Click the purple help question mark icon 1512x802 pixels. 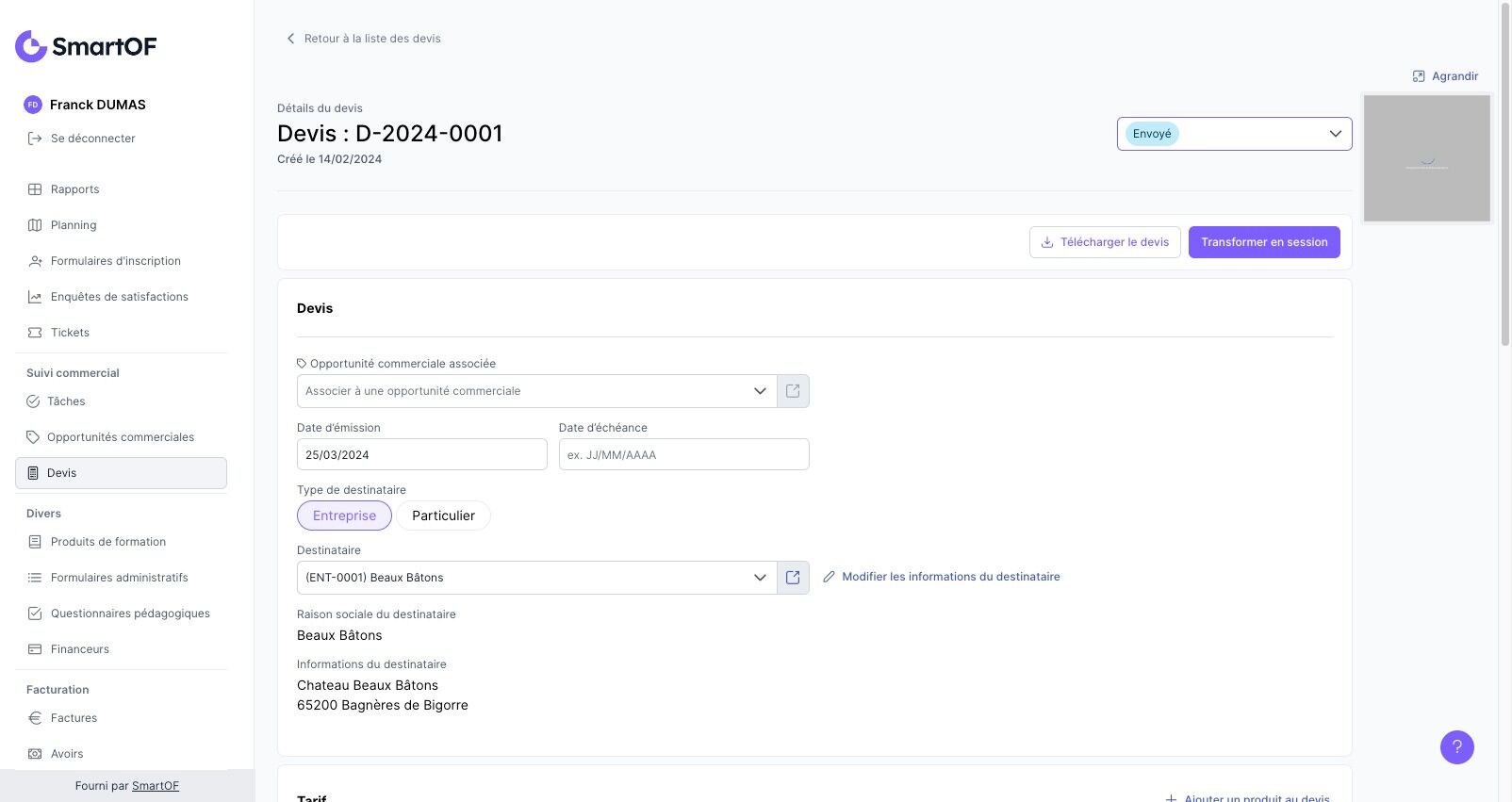coord(1456,747)
